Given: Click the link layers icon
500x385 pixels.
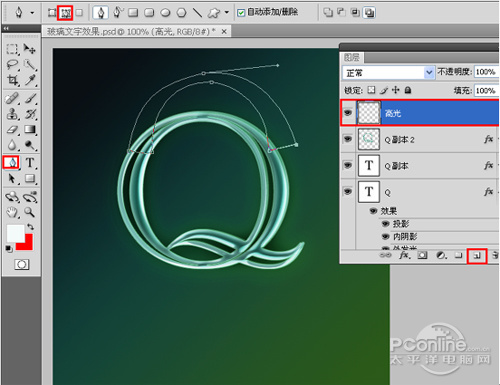Looking at the screenshot, I should (x=386, y=255).
